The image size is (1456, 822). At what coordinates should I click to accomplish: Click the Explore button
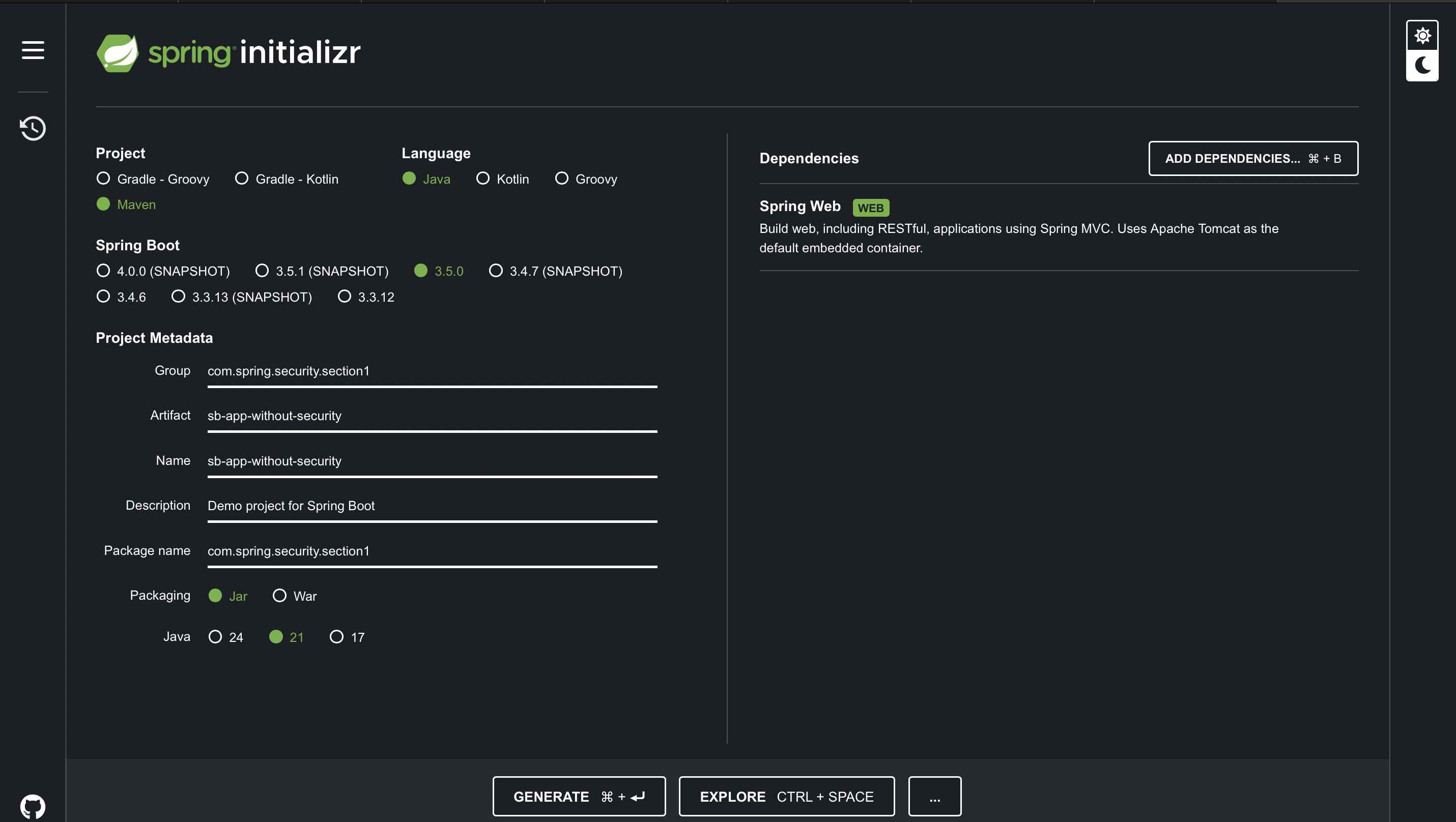(786, 796)
